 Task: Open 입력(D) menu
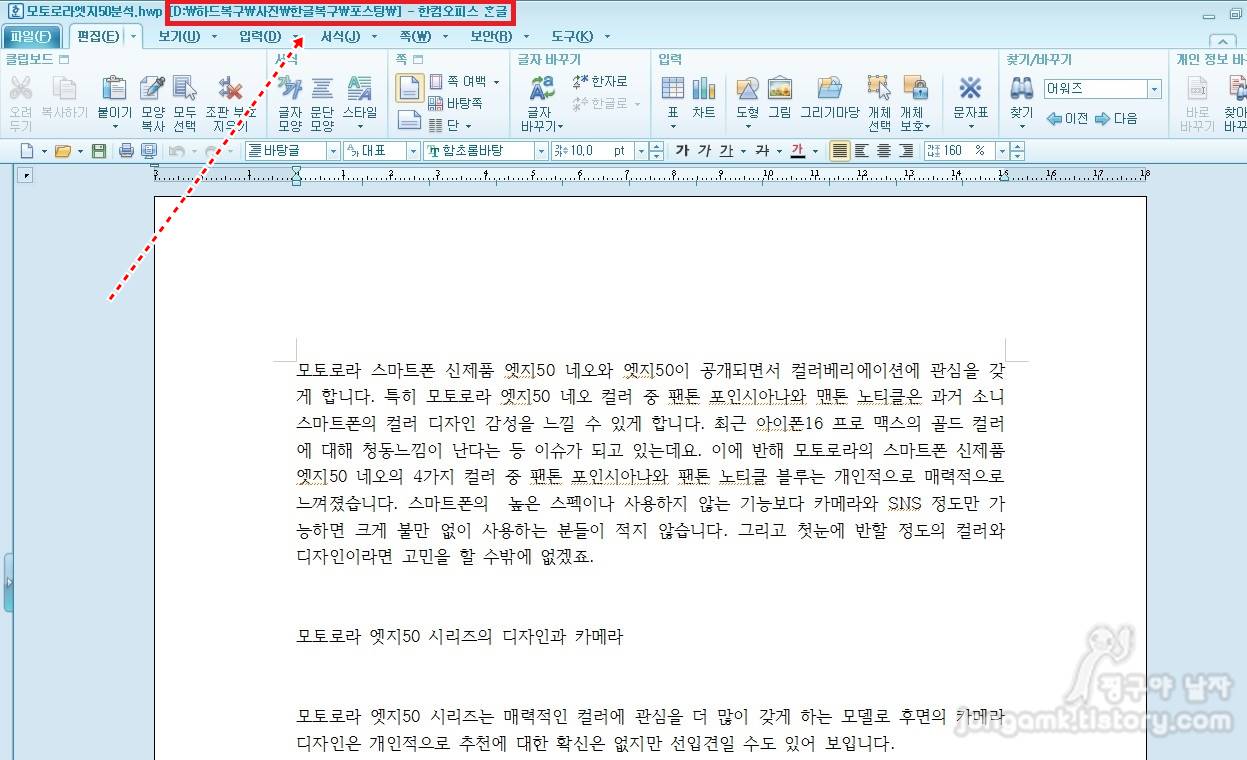coord(260,37)
